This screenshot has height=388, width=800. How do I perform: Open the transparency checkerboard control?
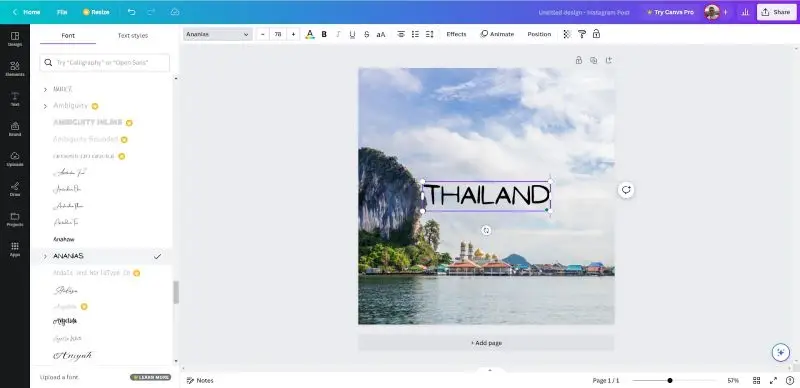[567, 34]
